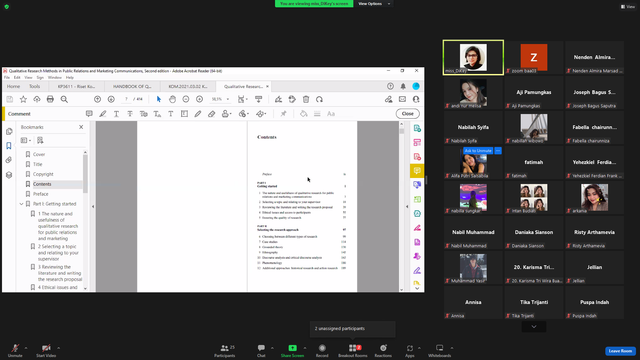Open Whiteboards
This screenshot has width=640, height=360.
tap(440, 350)
